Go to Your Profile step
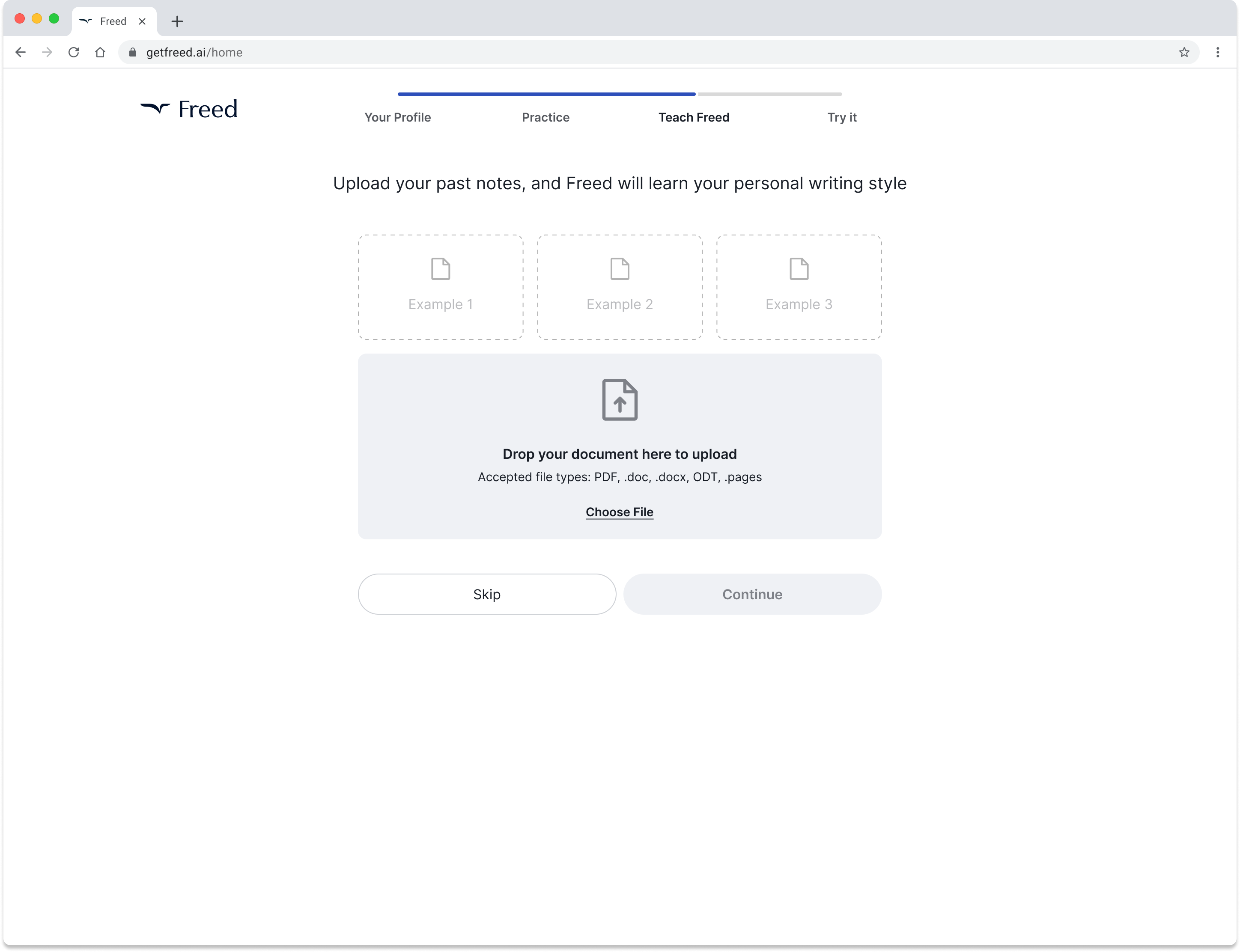This screenshot has height=952, width=1240. [x=397, y=117]
